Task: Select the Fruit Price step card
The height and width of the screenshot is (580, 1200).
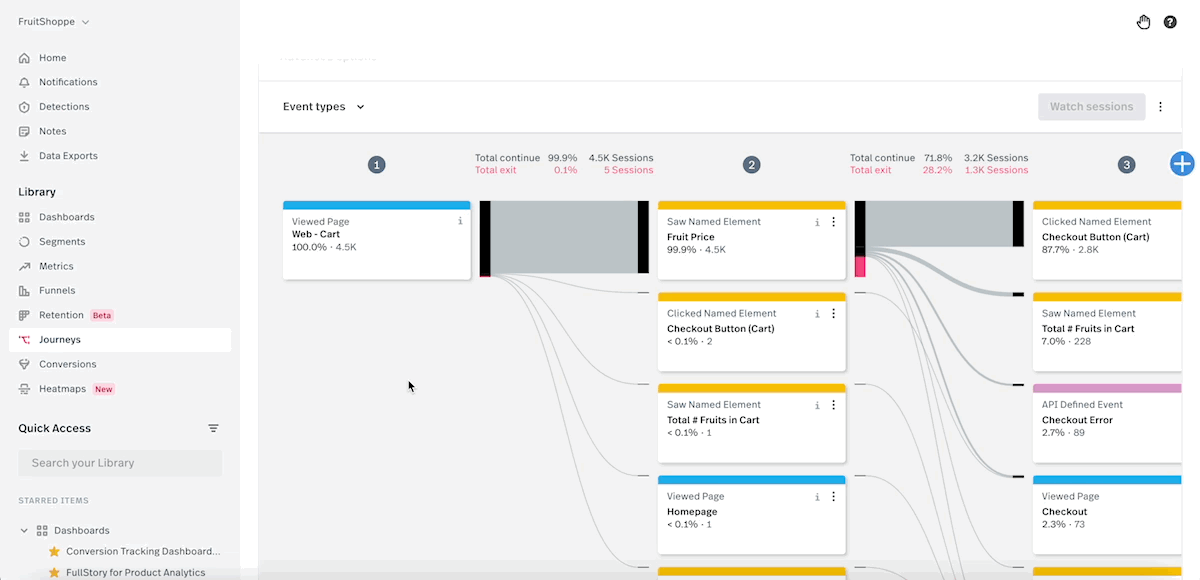Action: pyautogui.click(x=752, y=240)
